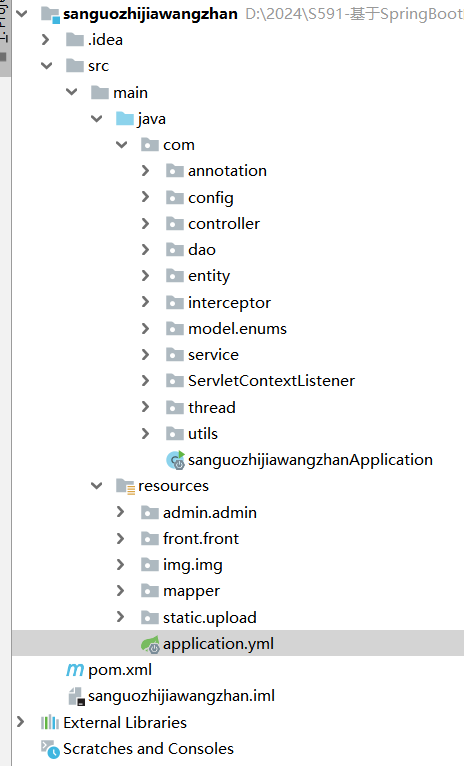464x766 pixels.
Task: Open the pom.xml file
Action: (x=120, y=670)
